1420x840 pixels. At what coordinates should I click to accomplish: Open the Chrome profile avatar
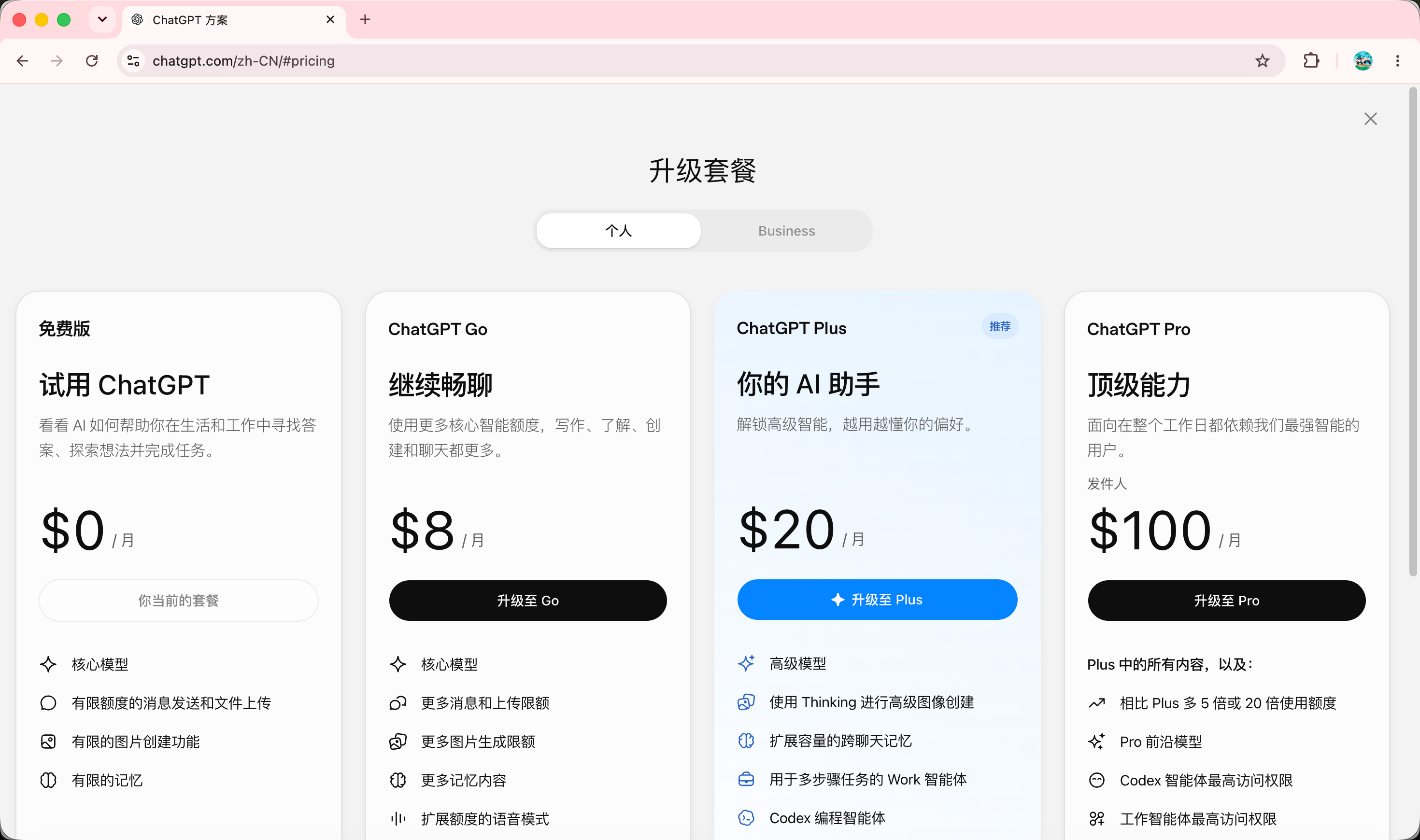click(x=1363, y=60)
